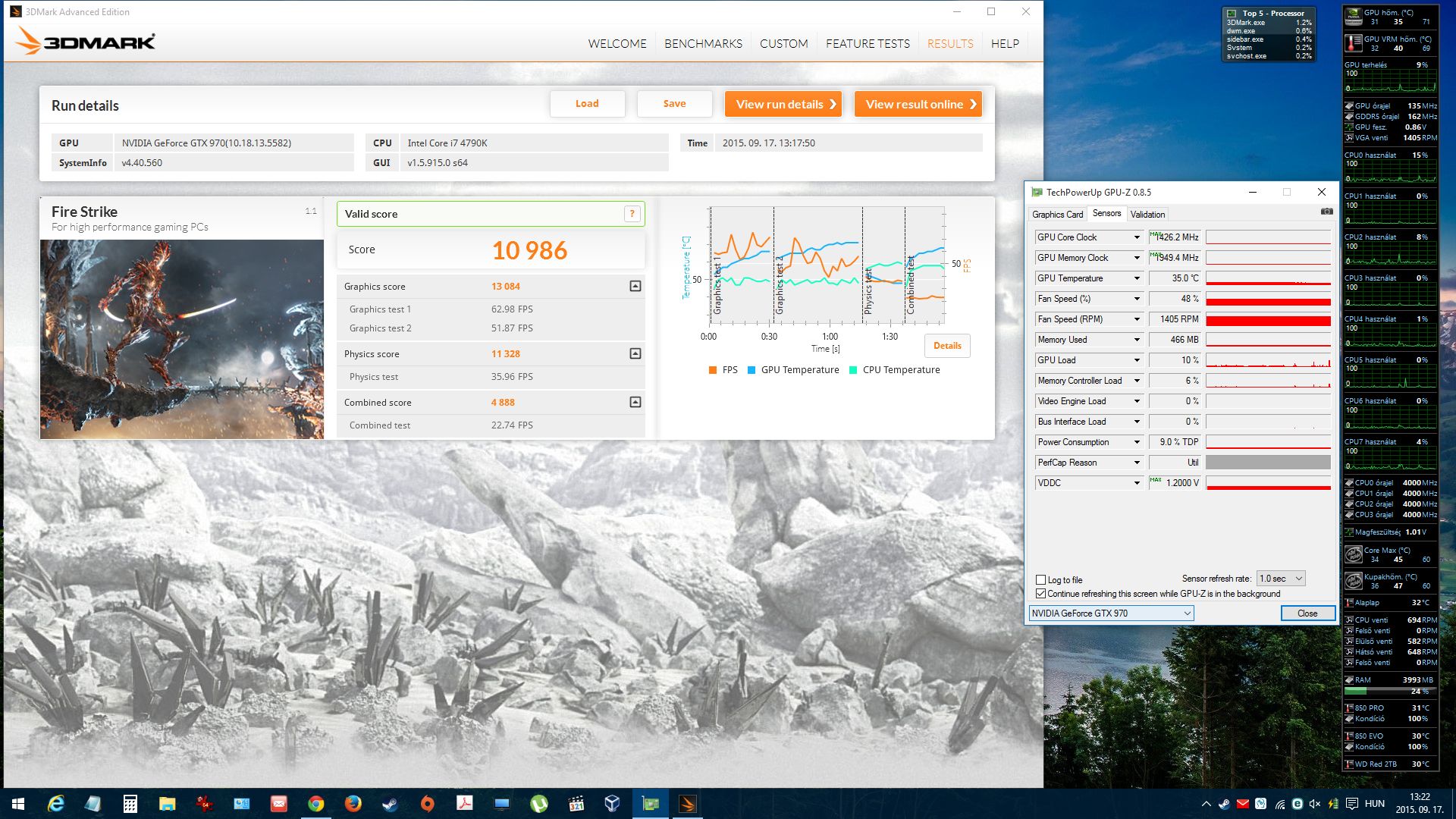
Task: Go to the BENCHMARKS tab
Action: (x=703, y=44)
